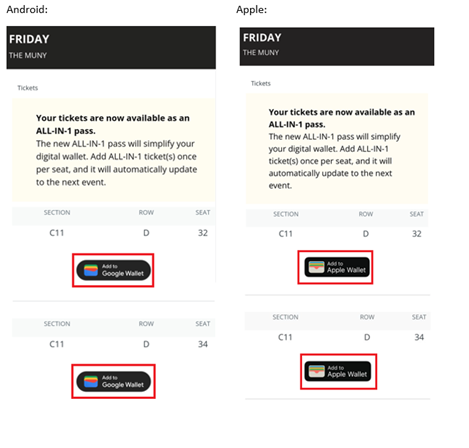The image size is (469, 448).
Task: Select FRIDAY header in Android view
Action: (x=29, y=39)
